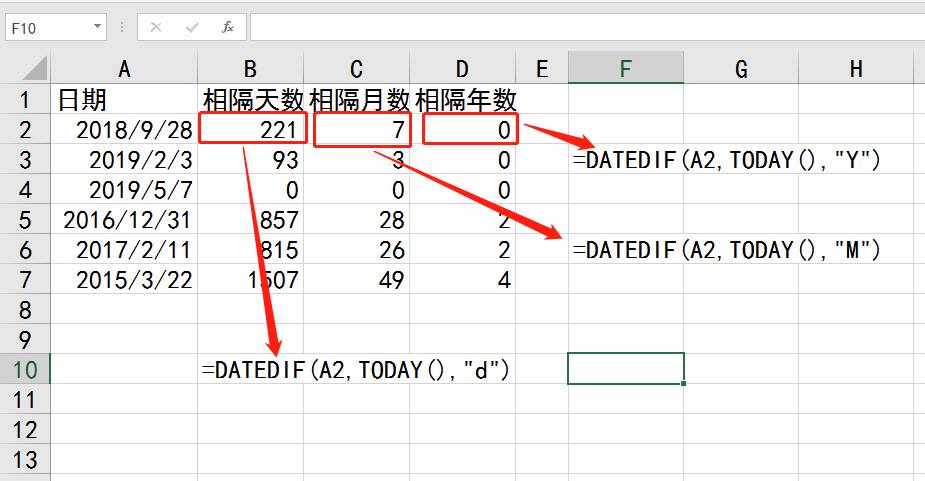Screen dimensions: 925x481
Task: Click the DATEDIF formula text ending "d"
Action: [355, 370]
